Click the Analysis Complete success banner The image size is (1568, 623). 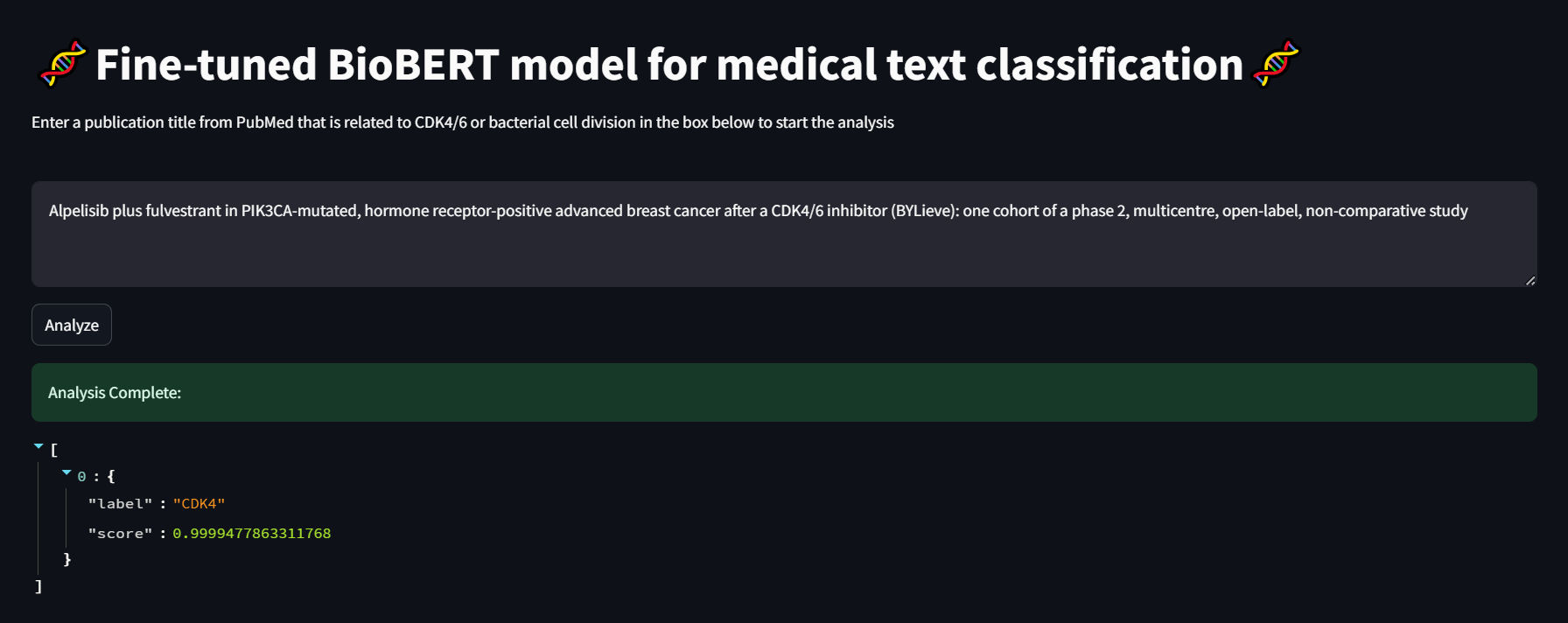(783, 393)
